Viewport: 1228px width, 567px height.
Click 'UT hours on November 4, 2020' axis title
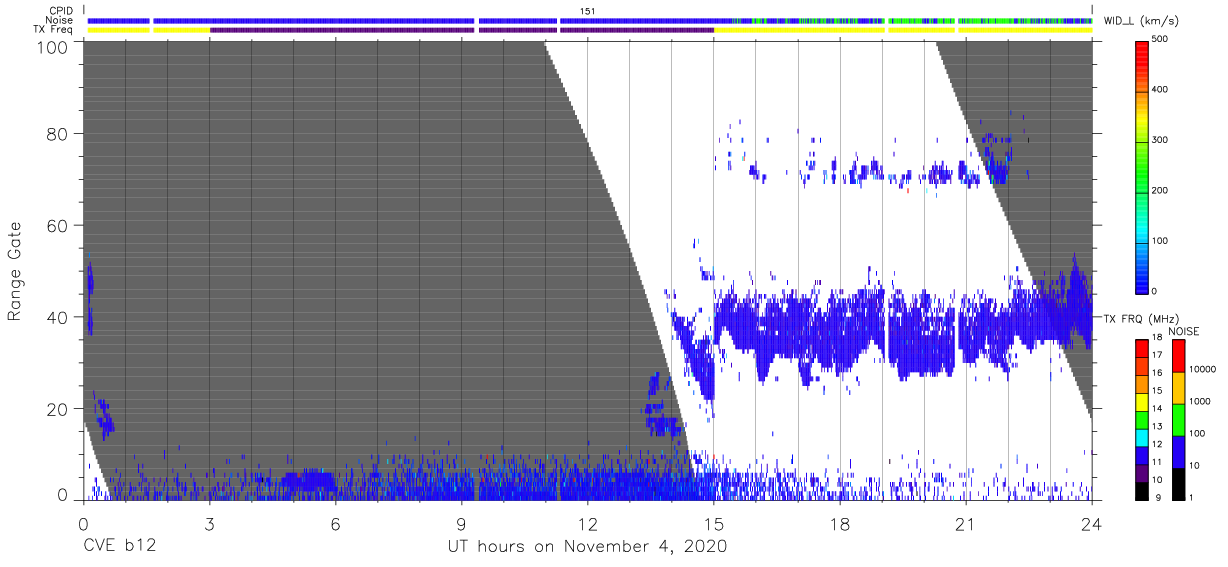(x=586, y=547)
